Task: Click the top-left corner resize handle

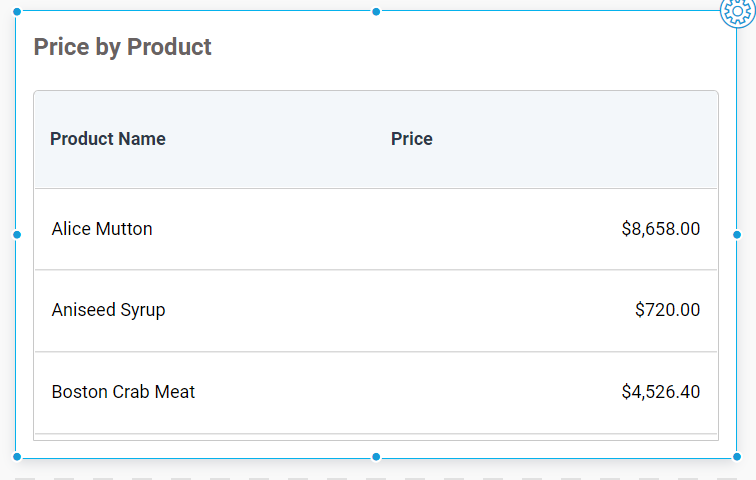Action: pos(17,11)
